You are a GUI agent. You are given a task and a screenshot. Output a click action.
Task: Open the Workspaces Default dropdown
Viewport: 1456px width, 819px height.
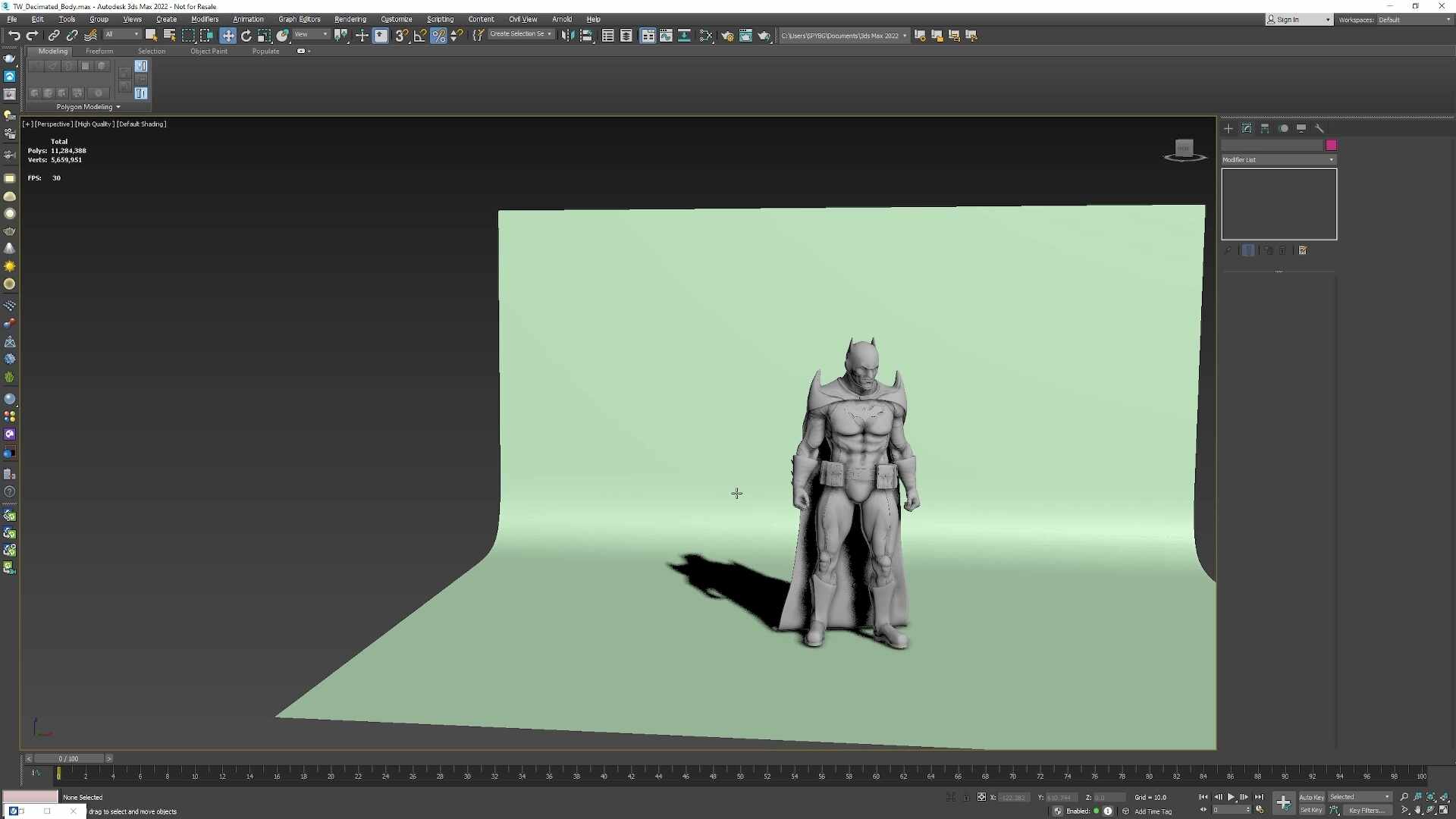coord(1414,20)
